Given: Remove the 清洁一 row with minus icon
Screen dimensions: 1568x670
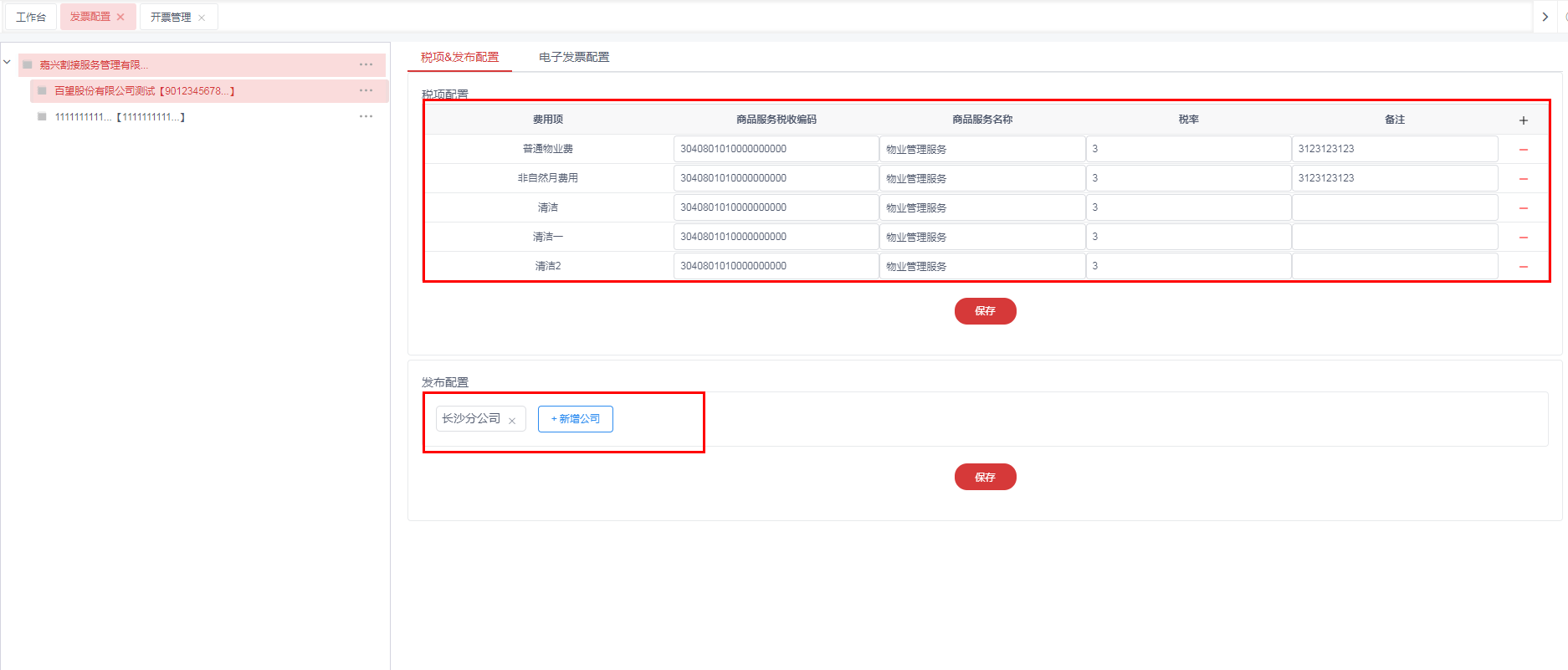Looking at the screenshot, I should 1524,238.
